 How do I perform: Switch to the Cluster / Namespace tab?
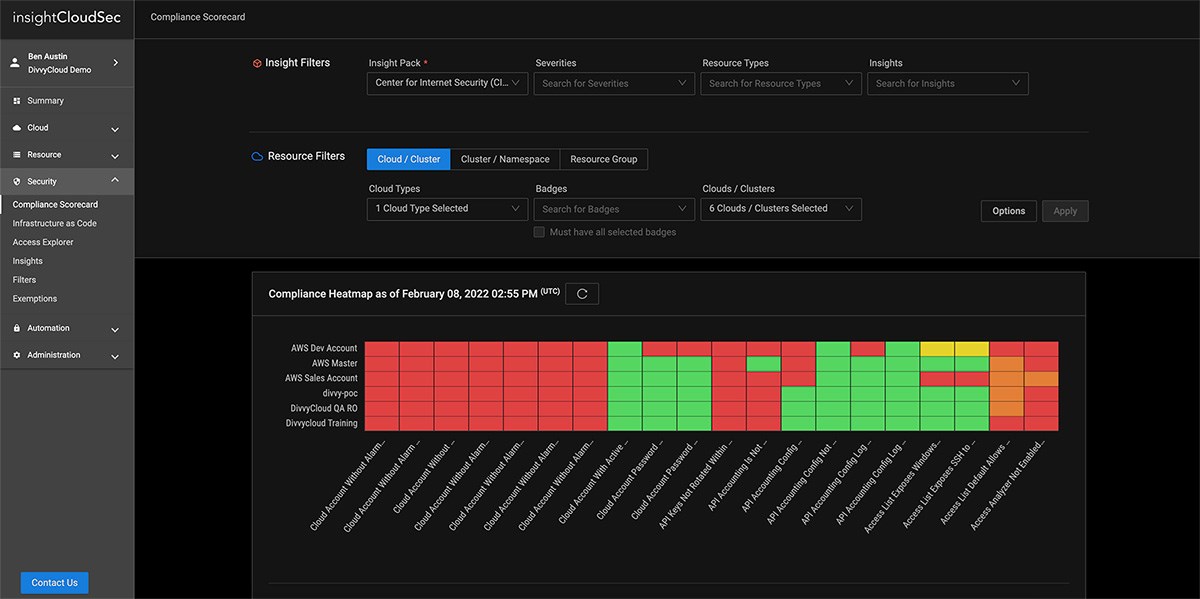point(505,159)
